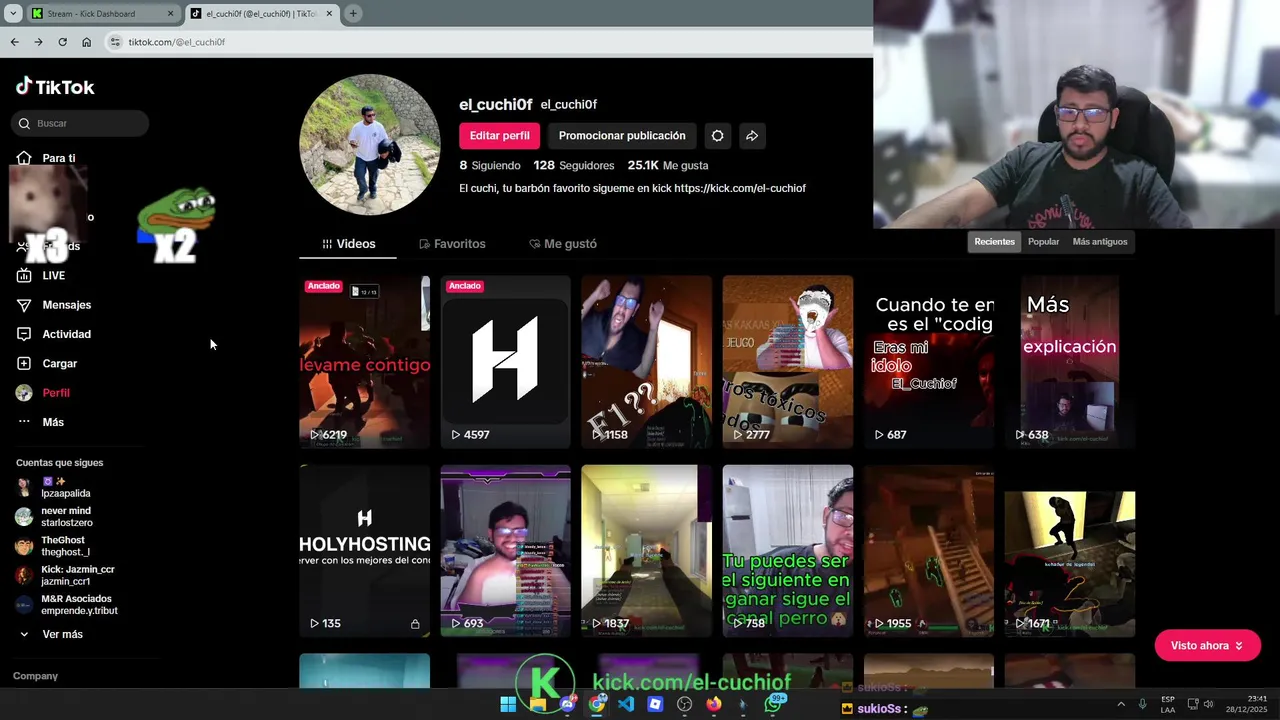
Task: Open video with 2777 views
Action: tap(788, 362)
